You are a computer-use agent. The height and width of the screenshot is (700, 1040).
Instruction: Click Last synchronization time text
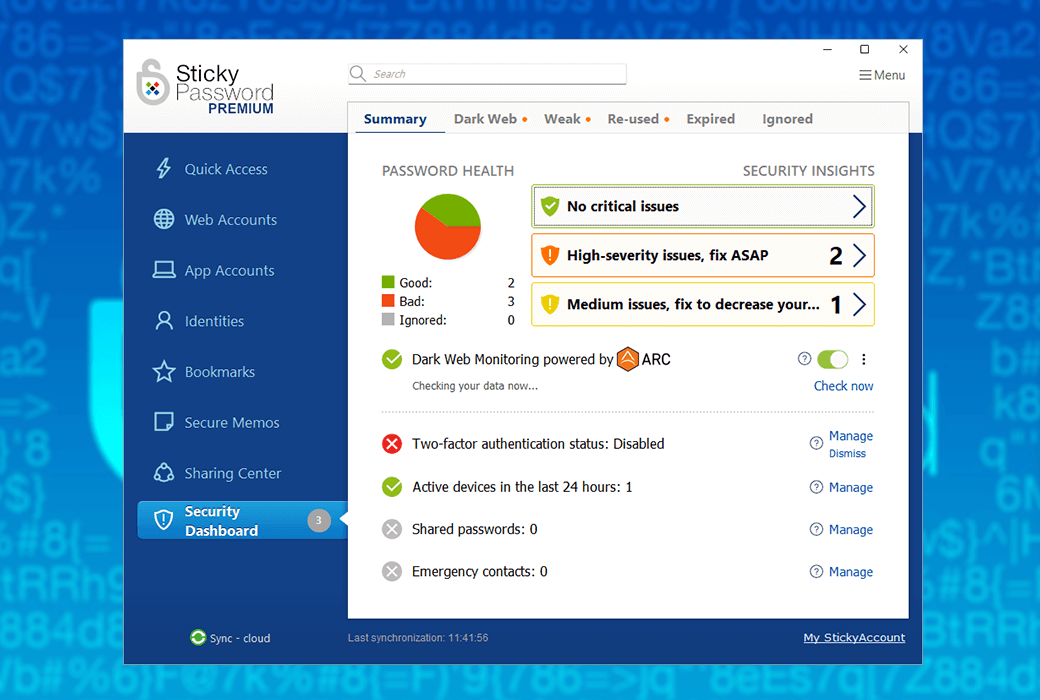point(418,638)
